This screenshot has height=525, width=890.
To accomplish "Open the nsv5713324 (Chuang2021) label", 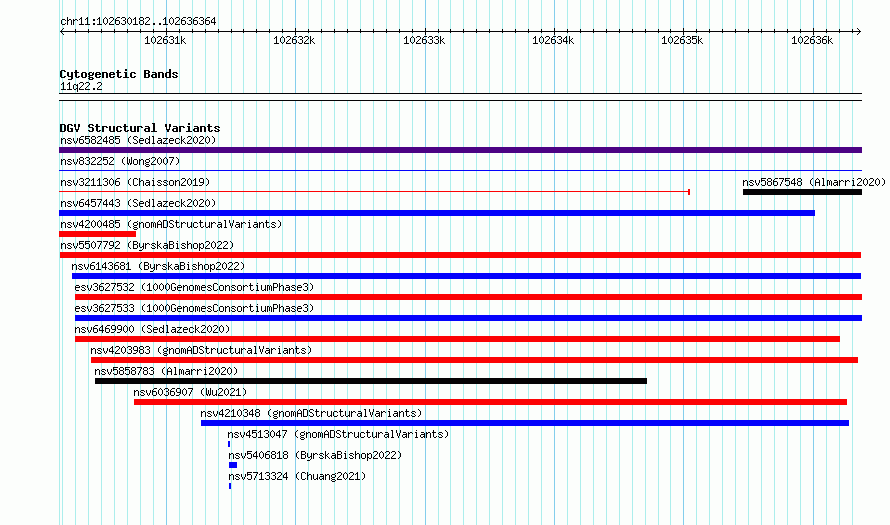I will pyautogui.click(x=297, y=476).
